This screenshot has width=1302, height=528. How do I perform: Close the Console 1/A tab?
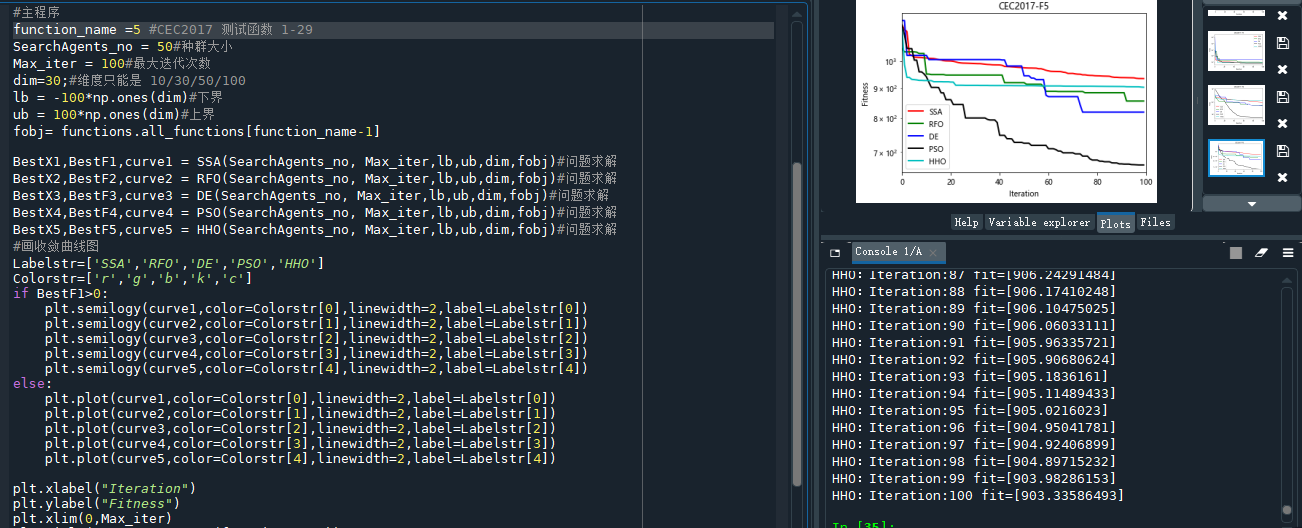[x=933, y=252]
